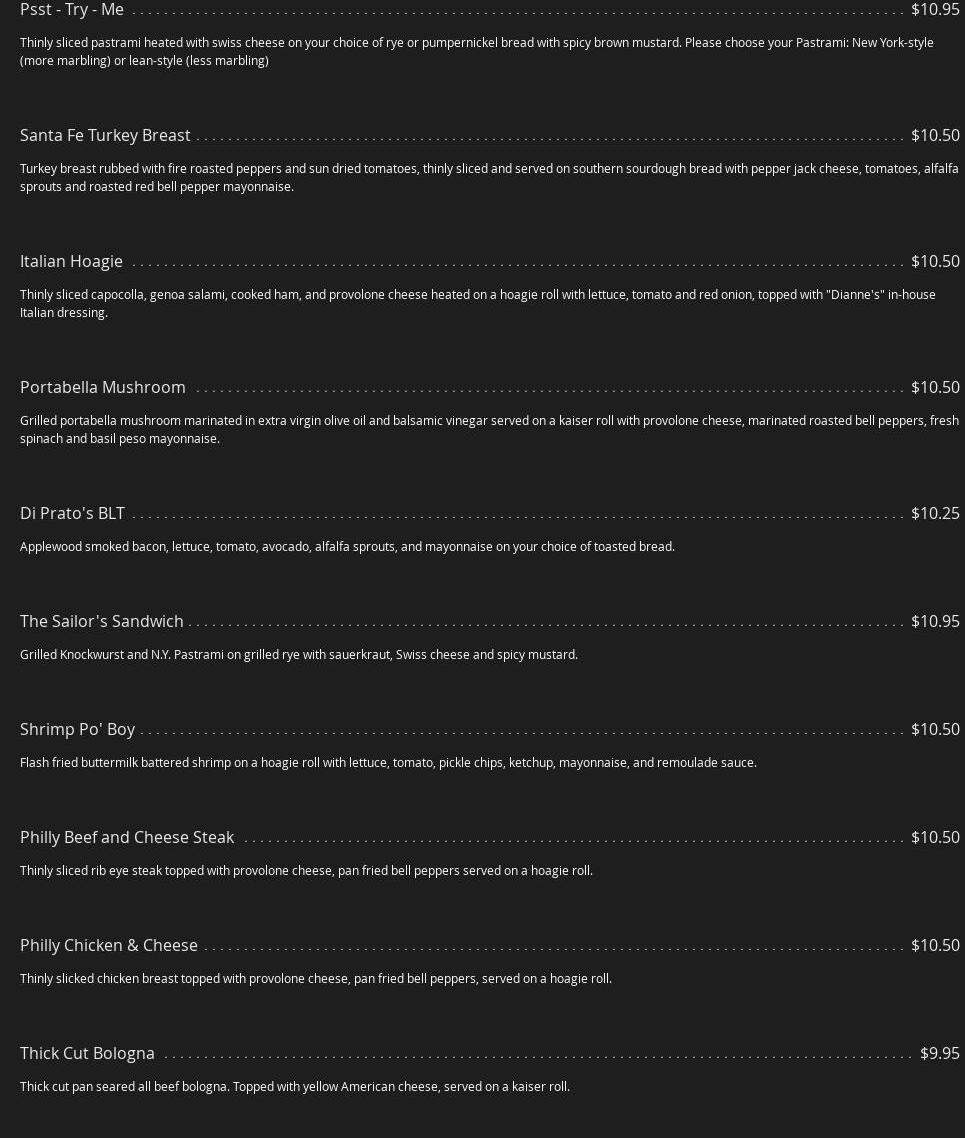
Task: Open the Italian Hoagie menu item
Action: coord(71,261)
